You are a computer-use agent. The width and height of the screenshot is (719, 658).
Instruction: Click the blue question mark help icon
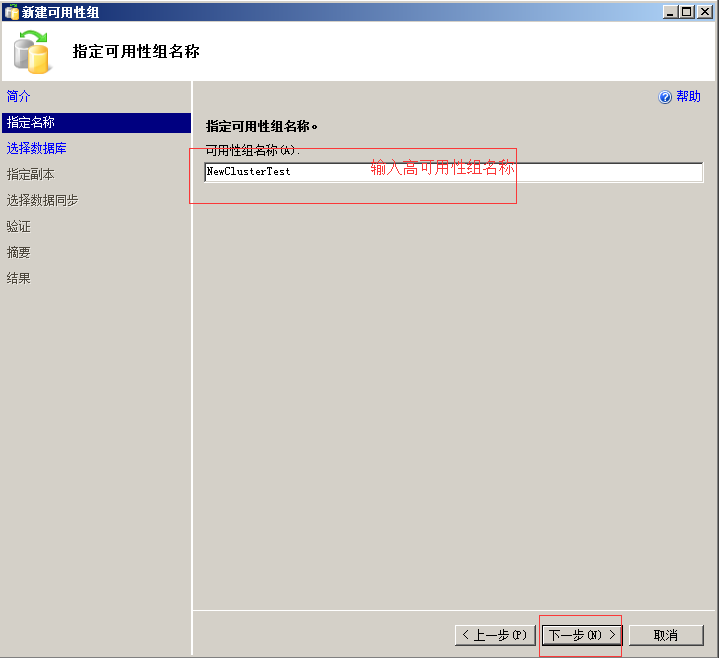point(665,97)
